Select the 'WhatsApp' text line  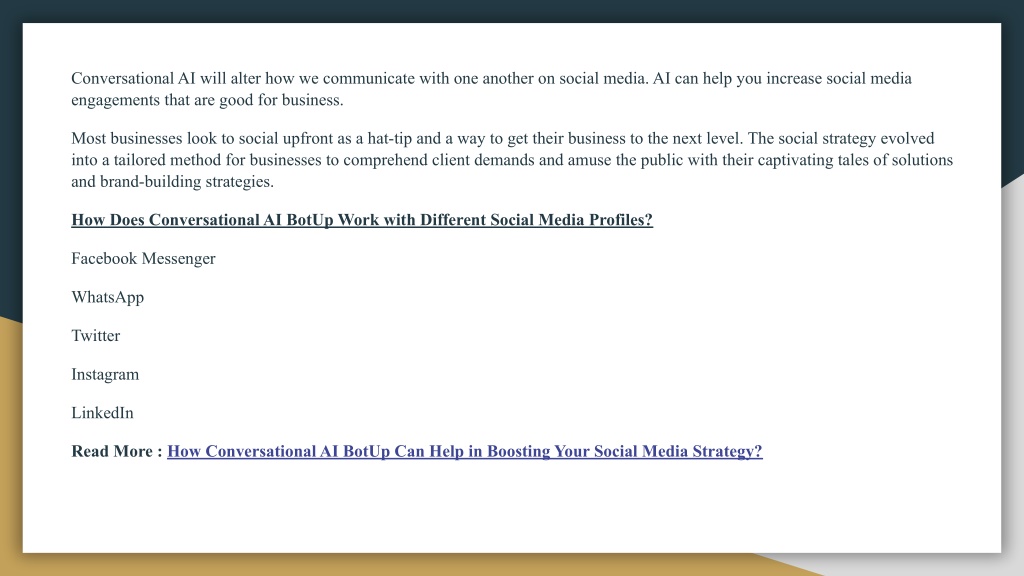pos(108,297)
